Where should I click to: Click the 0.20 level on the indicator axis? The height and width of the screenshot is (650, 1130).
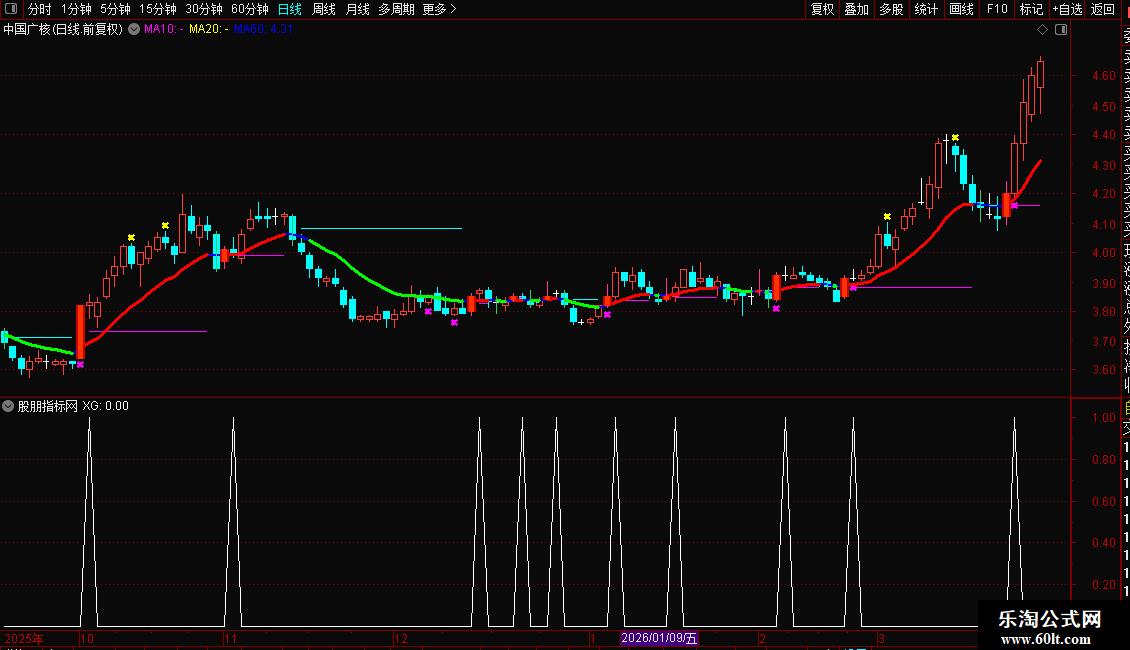point(1103,585)
